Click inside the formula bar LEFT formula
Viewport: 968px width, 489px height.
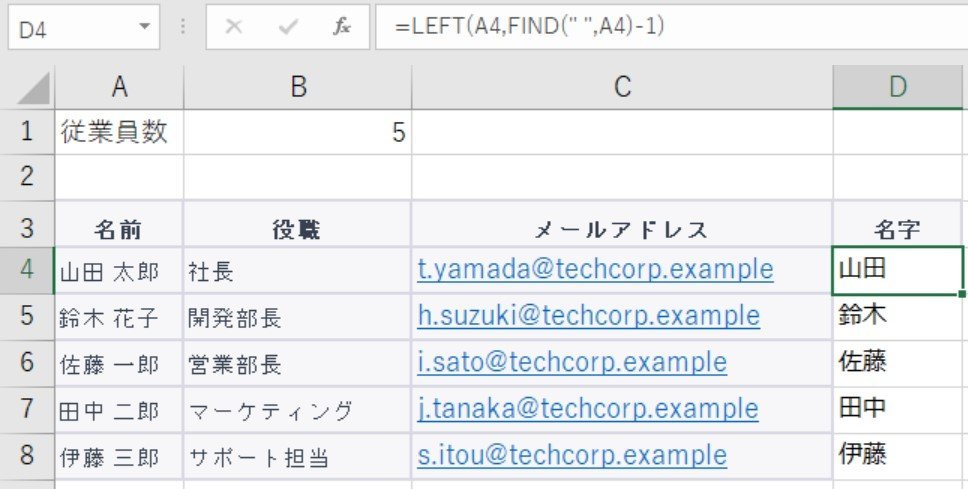tap(529, 26)
